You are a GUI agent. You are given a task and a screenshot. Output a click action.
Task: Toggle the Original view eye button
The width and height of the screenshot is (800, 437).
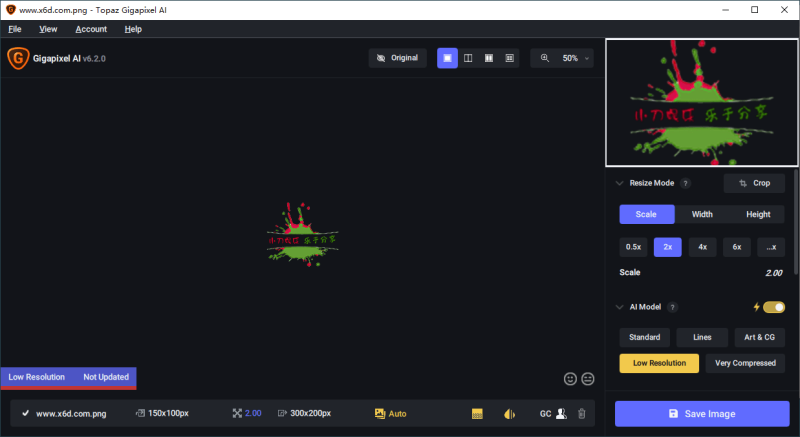(397, 58)
